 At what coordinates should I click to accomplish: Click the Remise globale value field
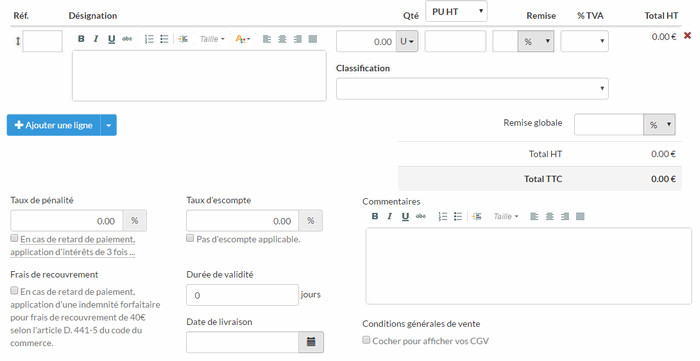(609, 124)
